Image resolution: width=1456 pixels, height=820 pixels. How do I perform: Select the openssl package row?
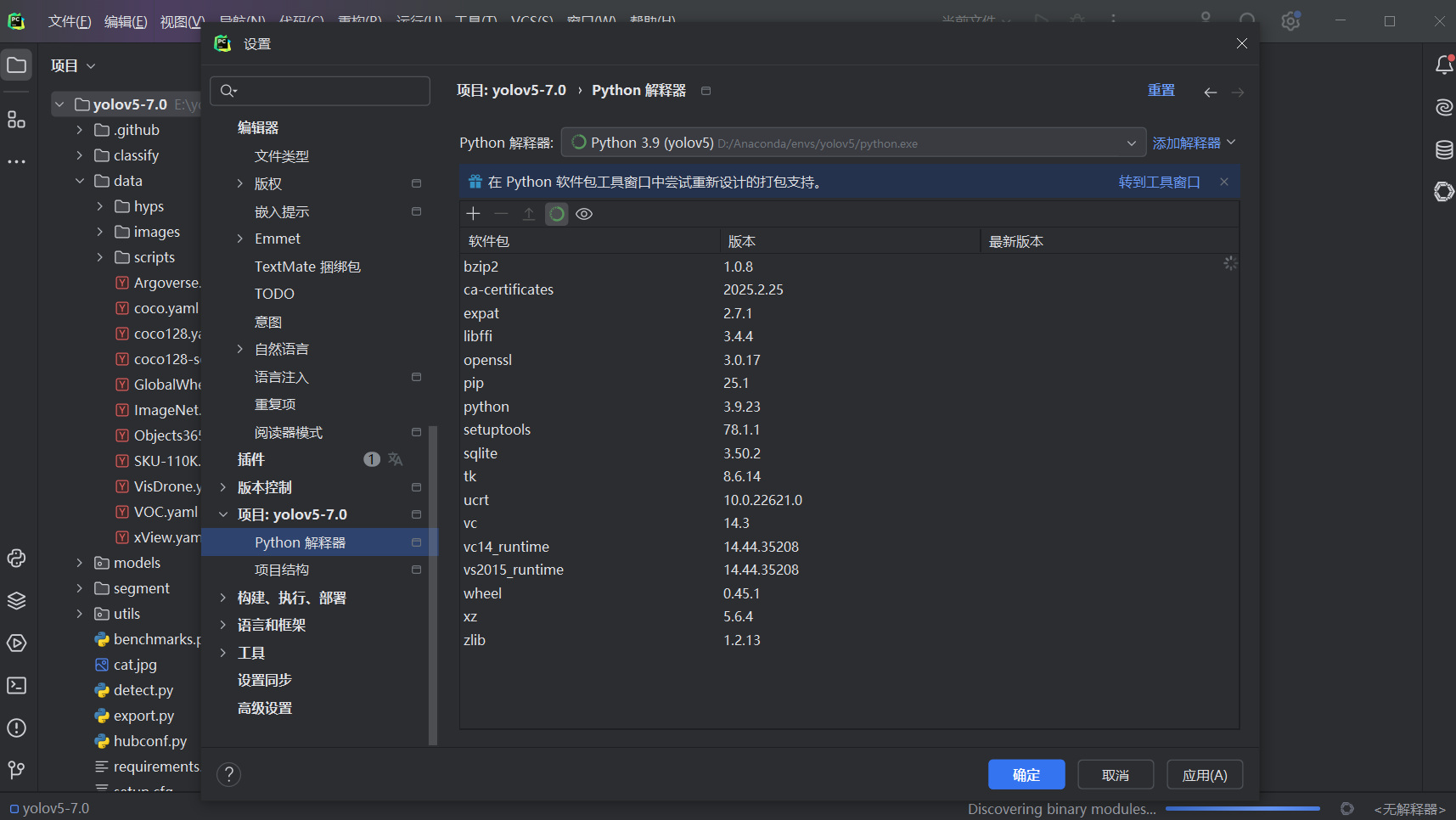(x=849, y=360)
